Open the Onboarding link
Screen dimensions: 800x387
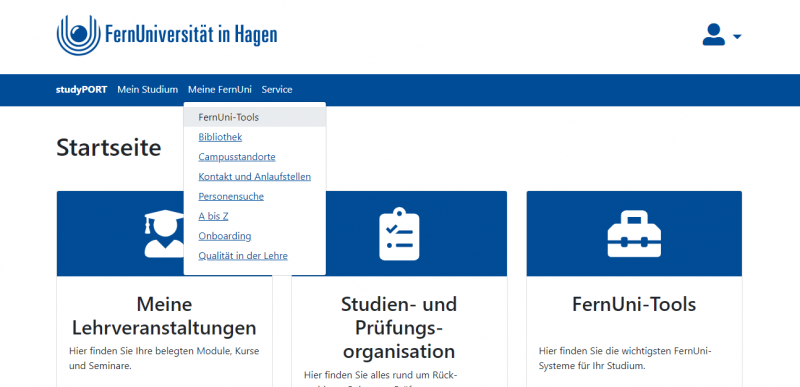[x=224, y=236]
